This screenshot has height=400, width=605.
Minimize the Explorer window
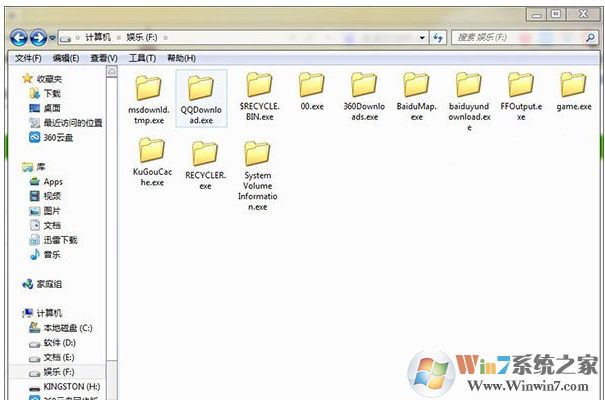click(x=536, y=15)
